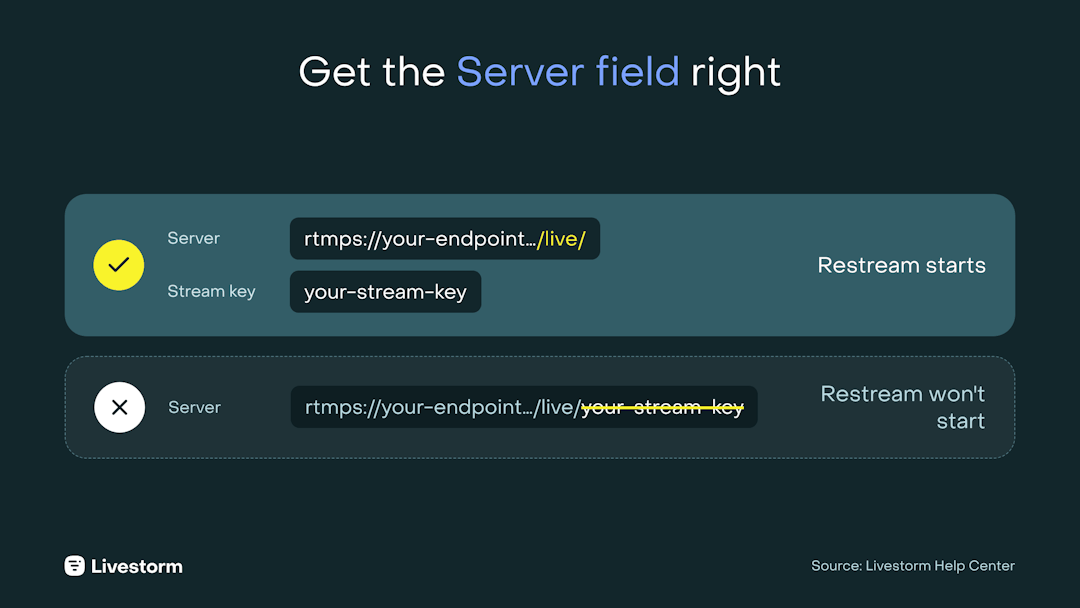Click the white X circle icon

pyautogui.click(x=119, y=408)
